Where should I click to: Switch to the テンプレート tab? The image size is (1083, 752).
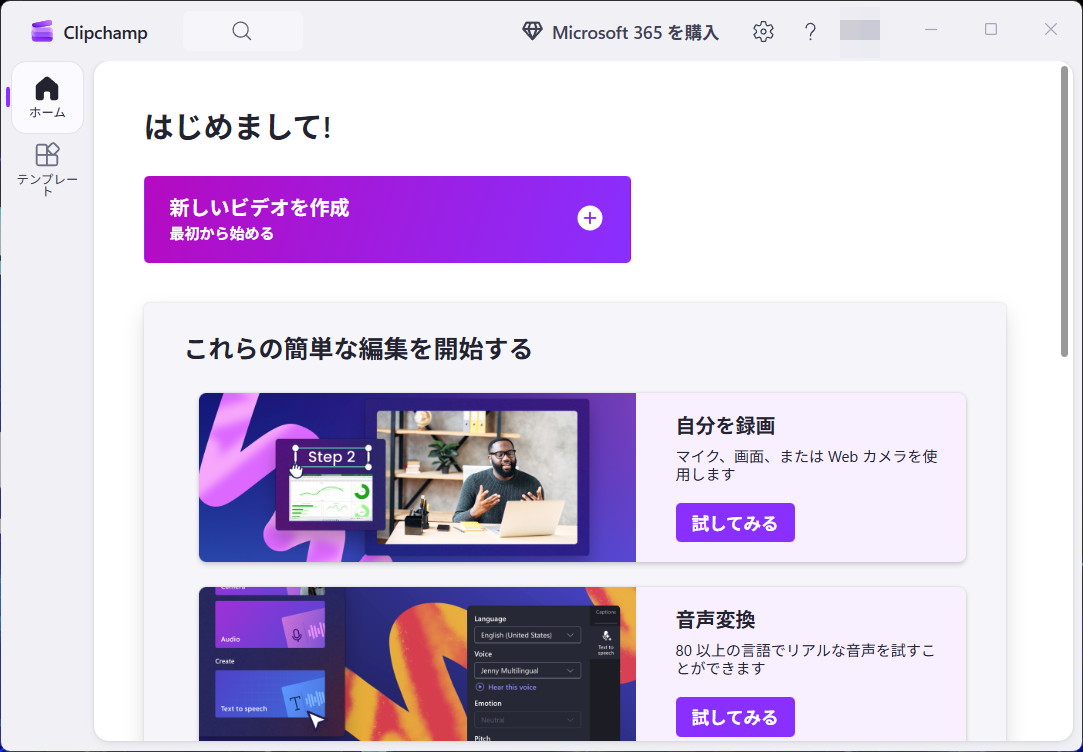[x=48, y=169]
